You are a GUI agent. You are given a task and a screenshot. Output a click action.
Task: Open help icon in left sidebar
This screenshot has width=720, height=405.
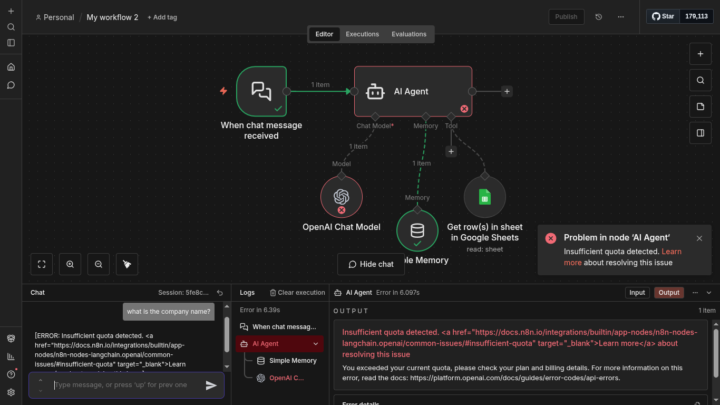point(11,374)
